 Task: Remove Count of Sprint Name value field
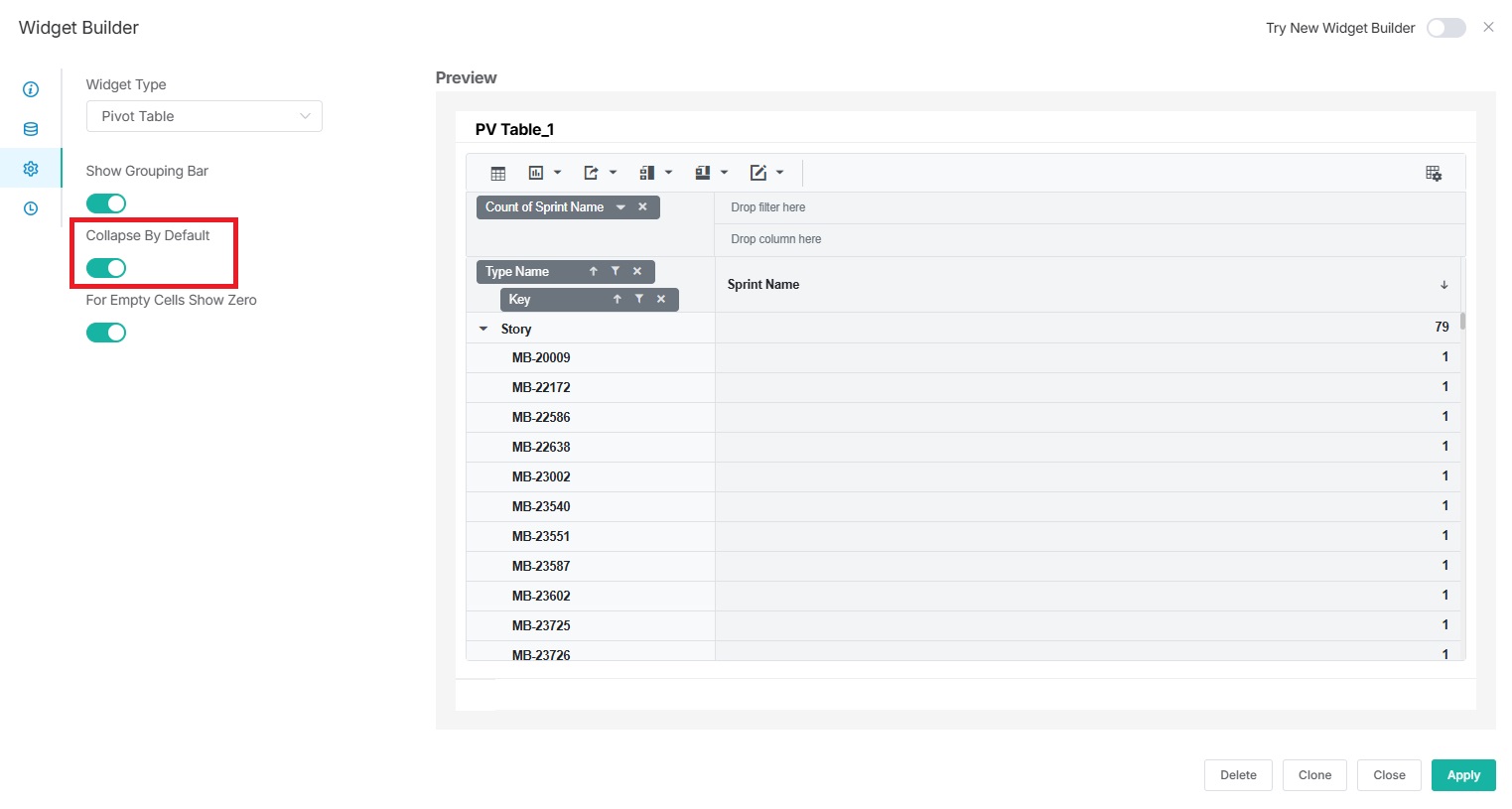click(642, 206)
